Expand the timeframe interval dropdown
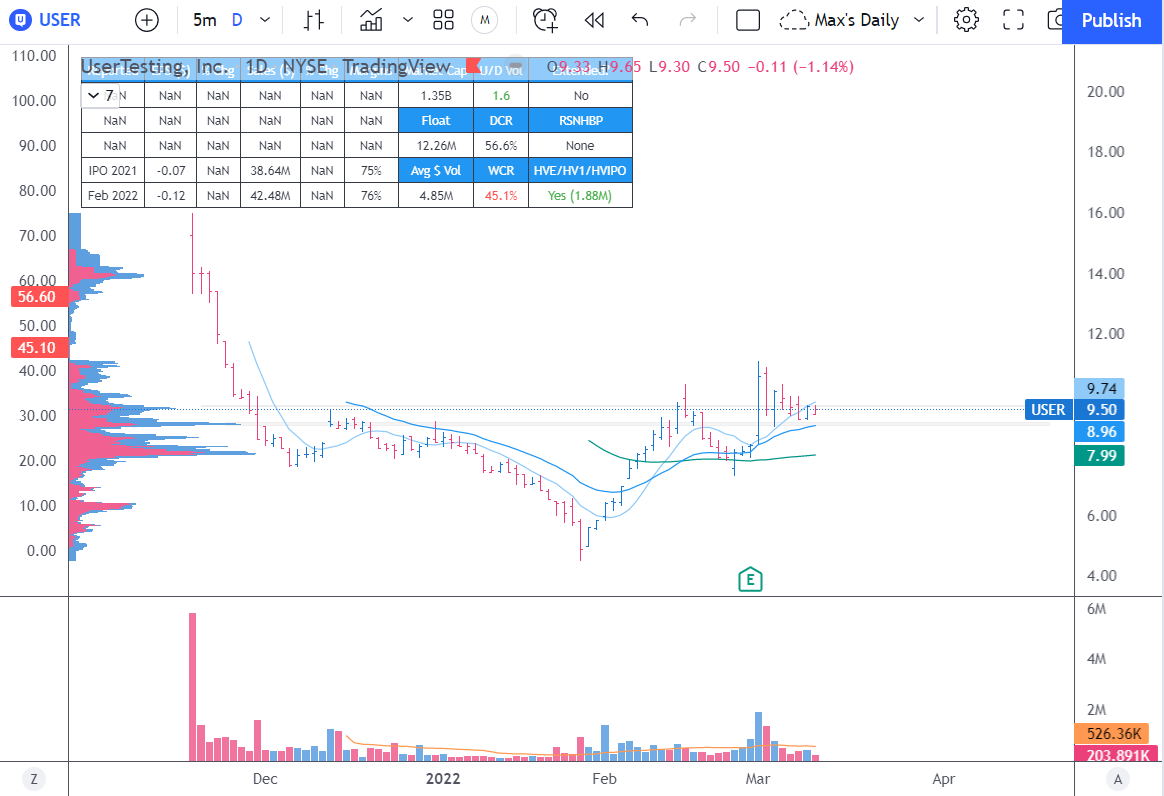This screenshot has width=1164, height=796. [x=265, y=20]
